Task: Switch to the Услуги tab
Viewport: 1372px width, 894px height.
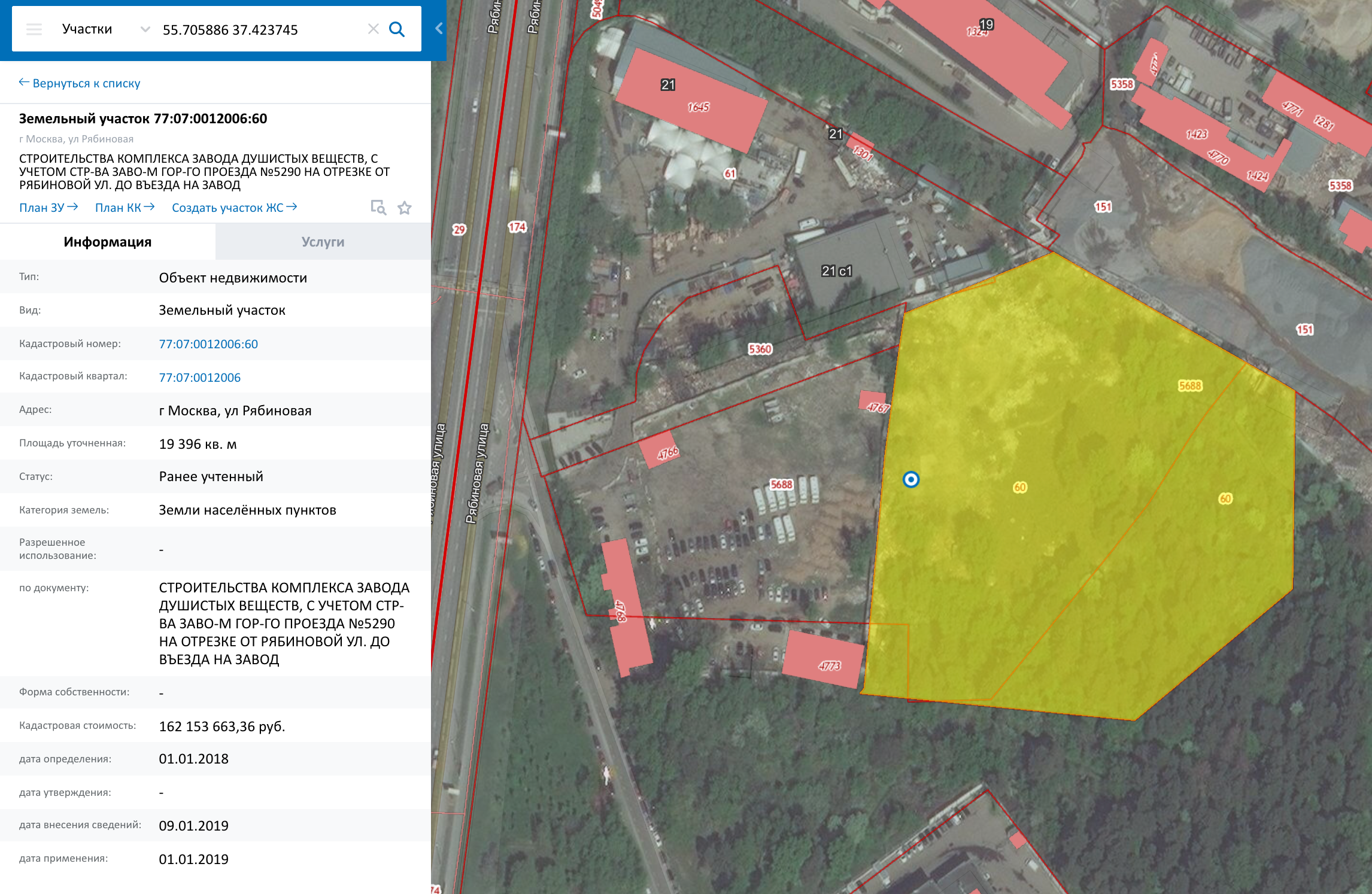Action: tap(323, 242)
